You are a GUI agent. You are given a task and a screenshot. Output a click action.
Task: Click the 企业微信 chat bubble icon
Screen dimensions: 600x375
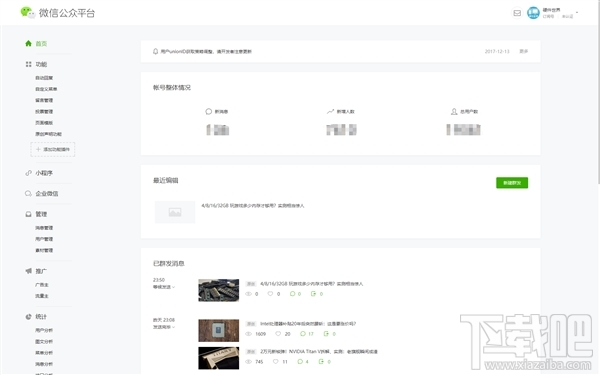tap(28, 194)
